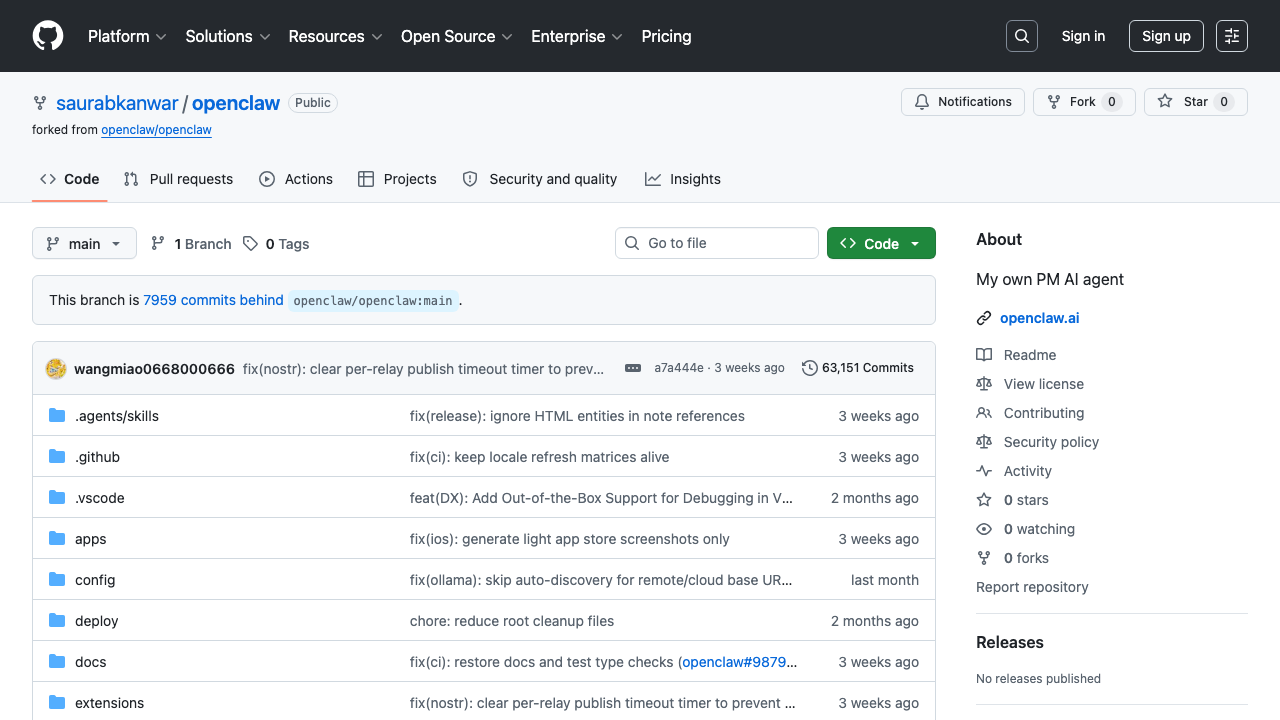Open the green Code dropdown
Image resolution: width=1280 pixels, height=720 pixels.
click(881, 244)
